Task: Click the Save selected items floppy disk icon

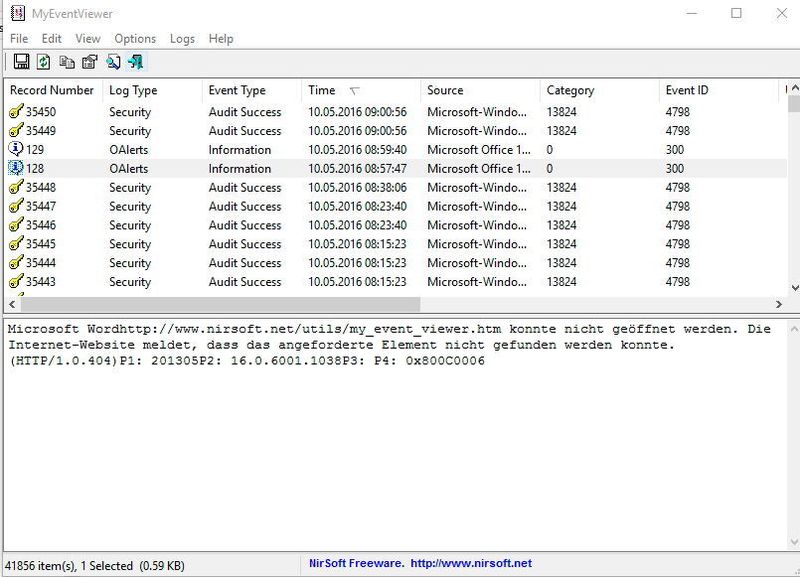Action: click(x=21, y=62)
